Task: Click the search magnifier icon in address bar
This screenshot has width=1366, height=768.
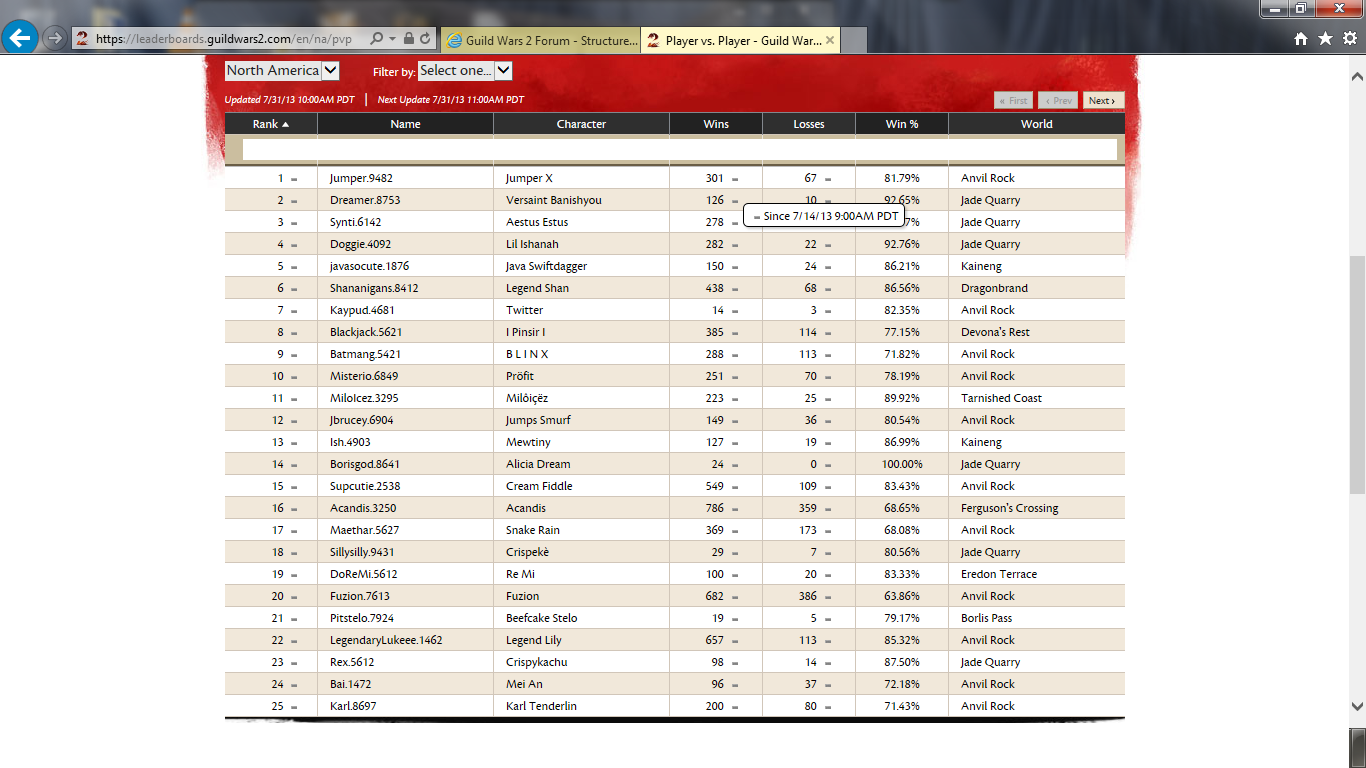Action: pyautogui.click(x=377, y=39)
